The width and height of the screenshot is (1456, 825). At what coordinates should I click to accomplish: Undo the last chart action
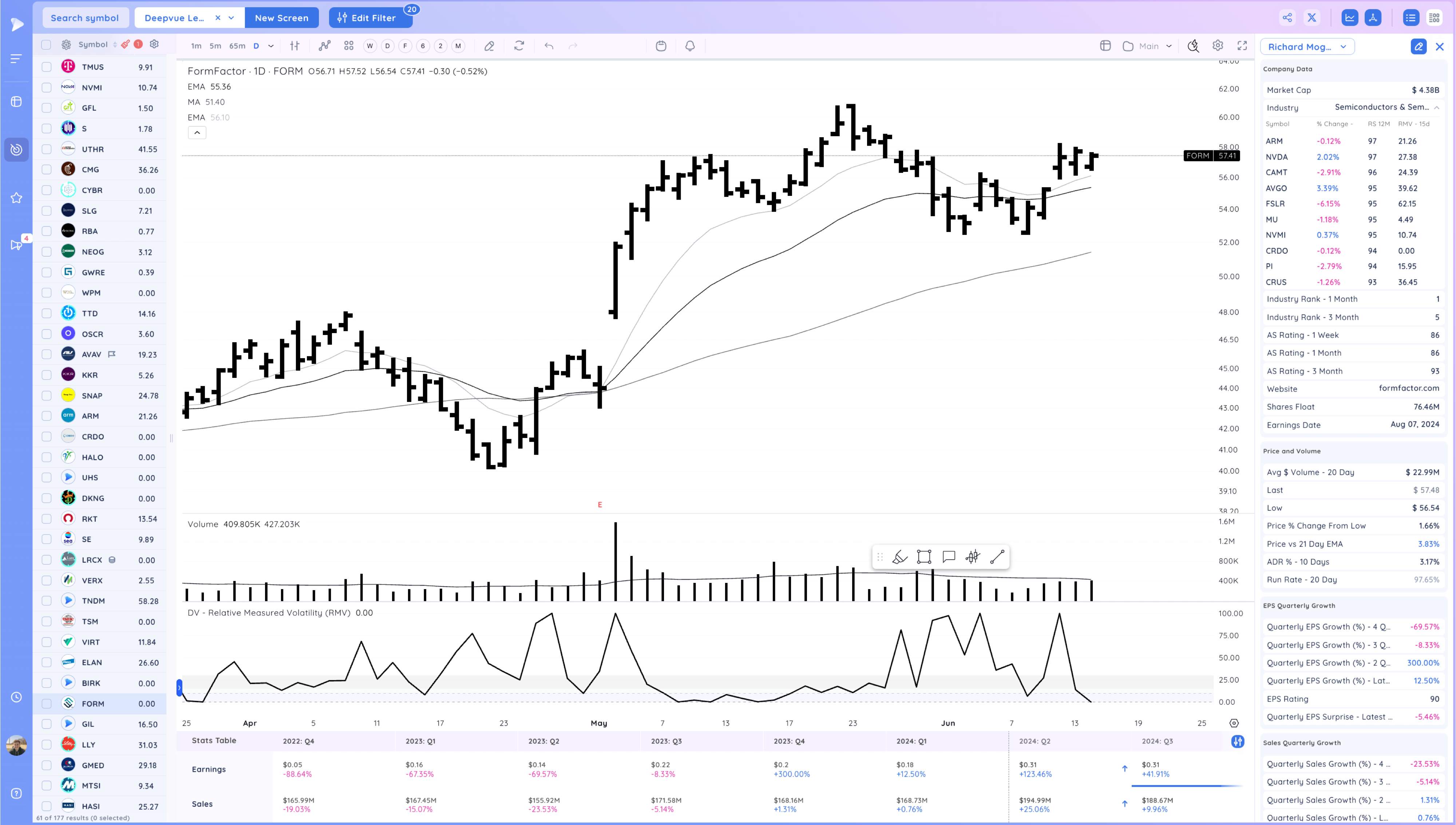[549, 46]
